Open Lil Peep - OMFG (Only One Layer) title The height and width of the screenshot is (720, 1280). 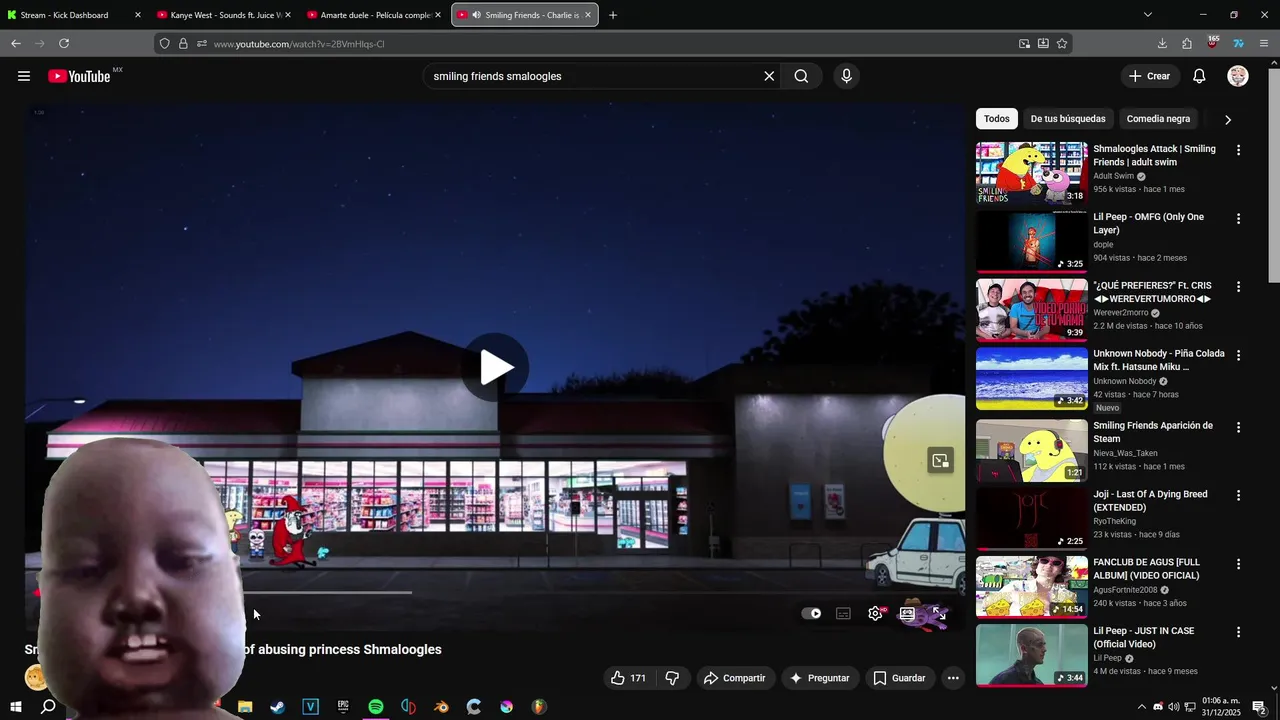[x=1148, y=223]
